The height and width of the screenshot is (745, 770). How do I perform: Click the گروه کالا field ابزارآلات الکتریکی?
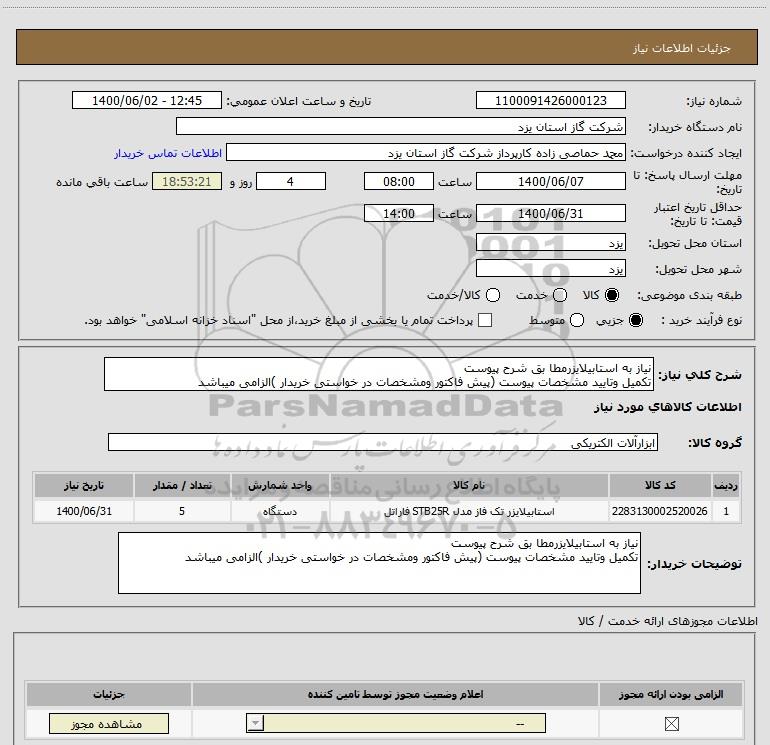coord(383,442)
